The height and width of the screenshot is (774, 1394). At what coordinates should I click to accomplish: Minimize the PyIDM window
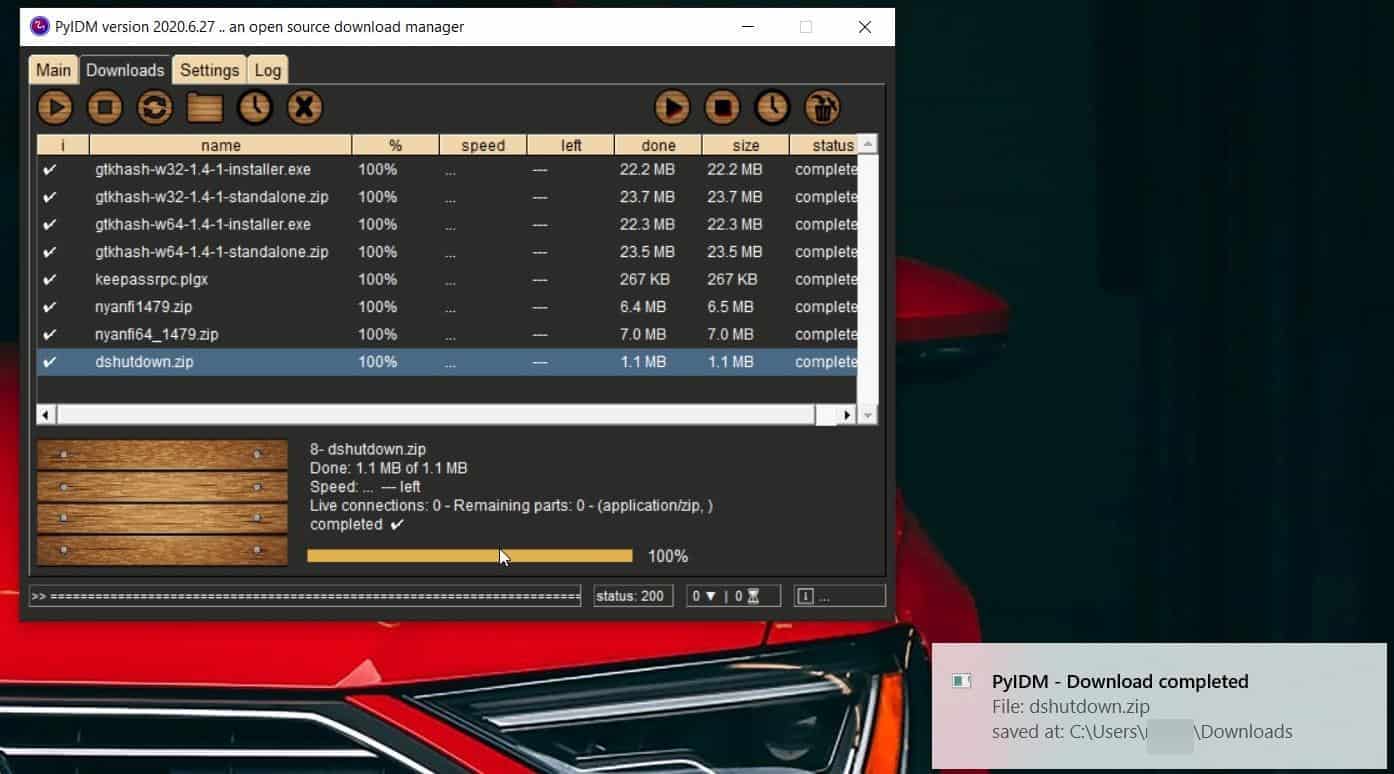coord(746,27)
